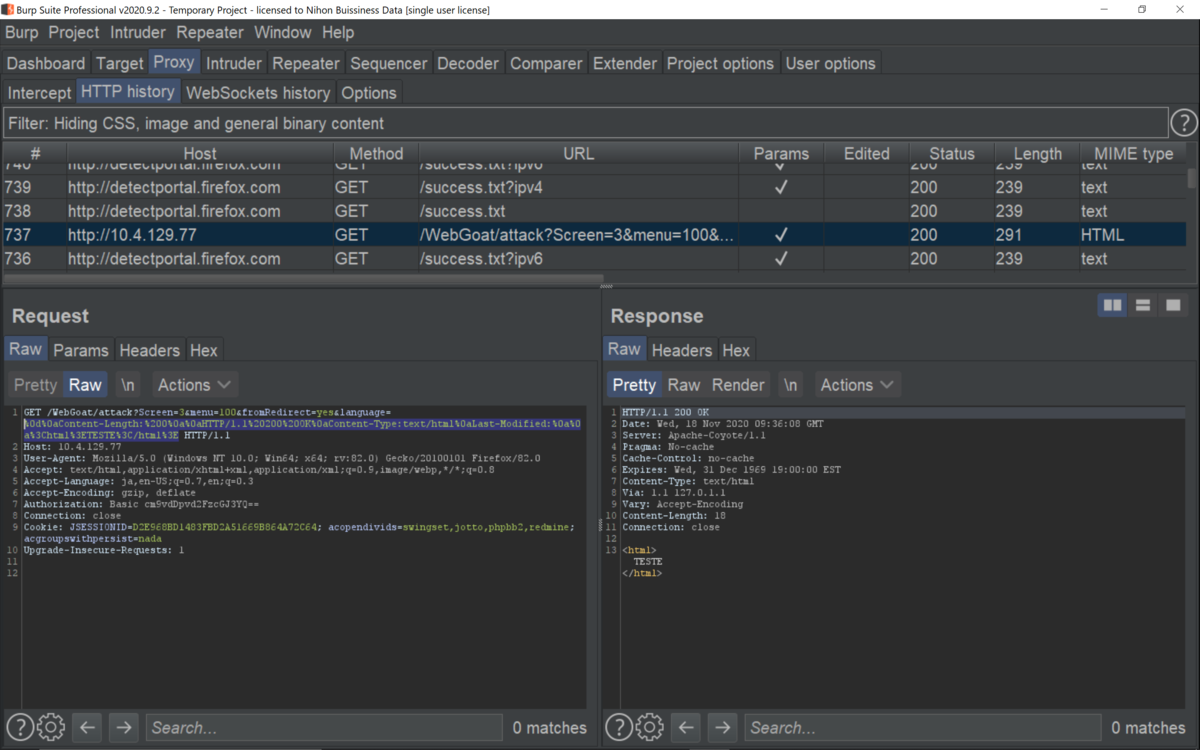
Task: Open Request panel help icon
Action: (x=19, y=727)
